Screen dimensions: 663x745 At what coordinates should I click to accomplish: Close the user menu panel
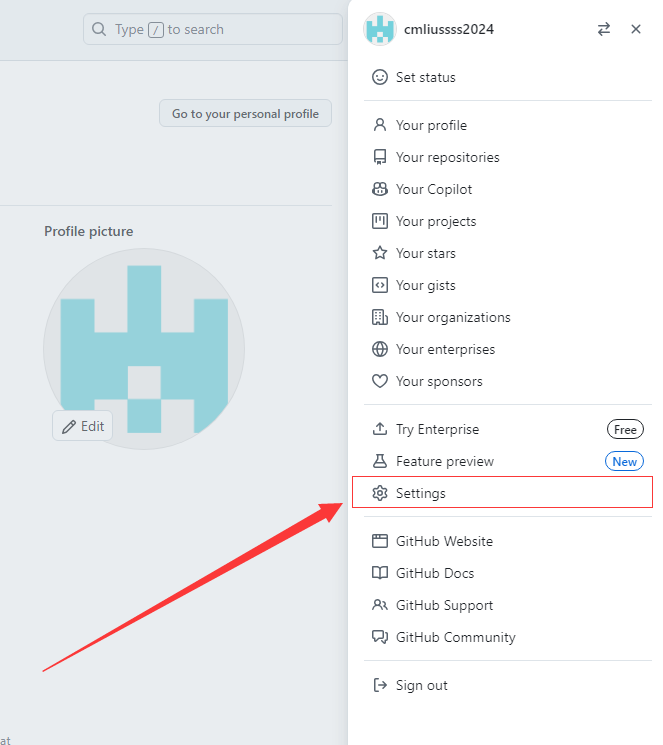coord(636,30)
